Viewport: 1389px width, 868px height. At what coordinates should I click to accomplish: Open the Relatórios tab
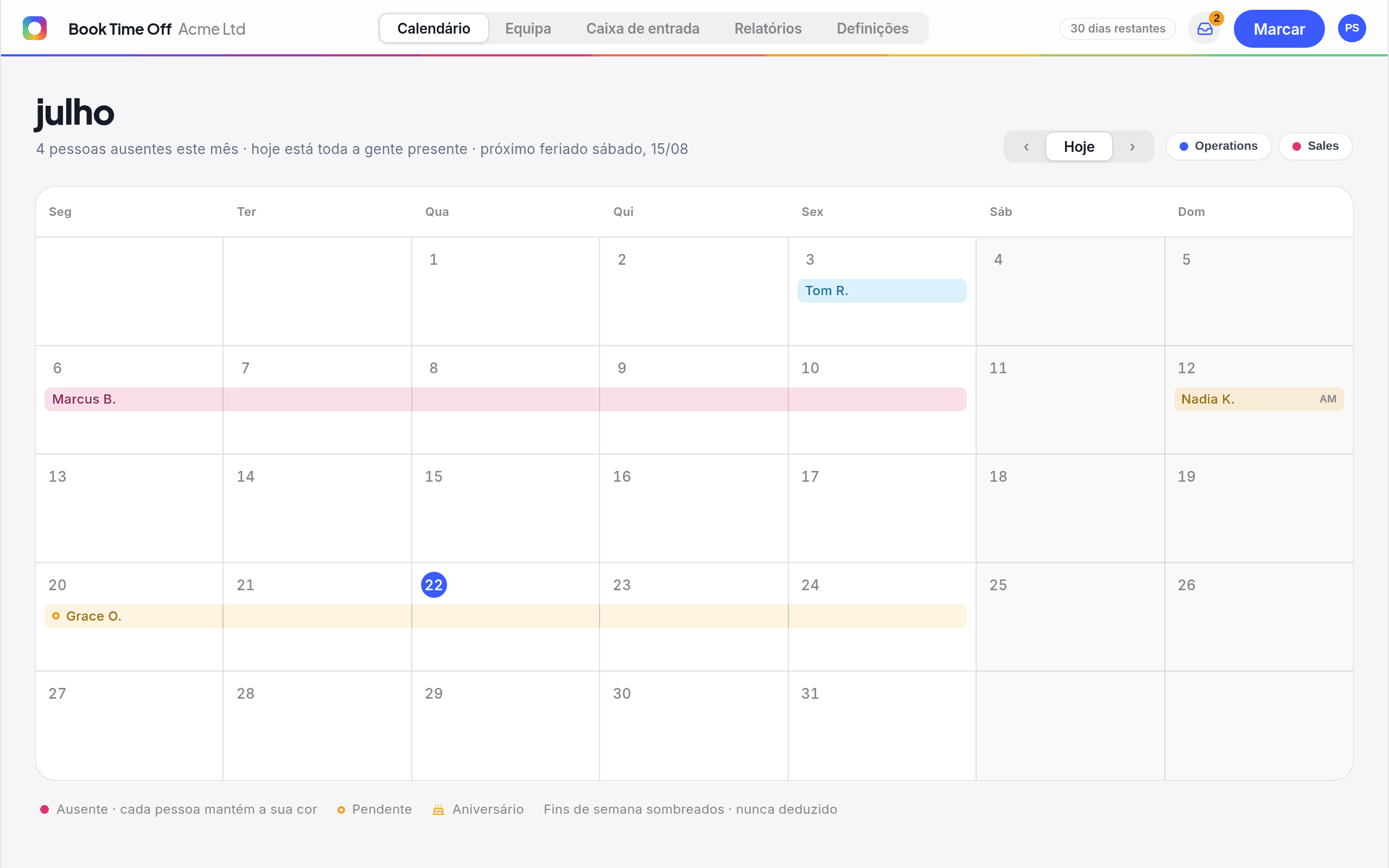coord(768,29)
